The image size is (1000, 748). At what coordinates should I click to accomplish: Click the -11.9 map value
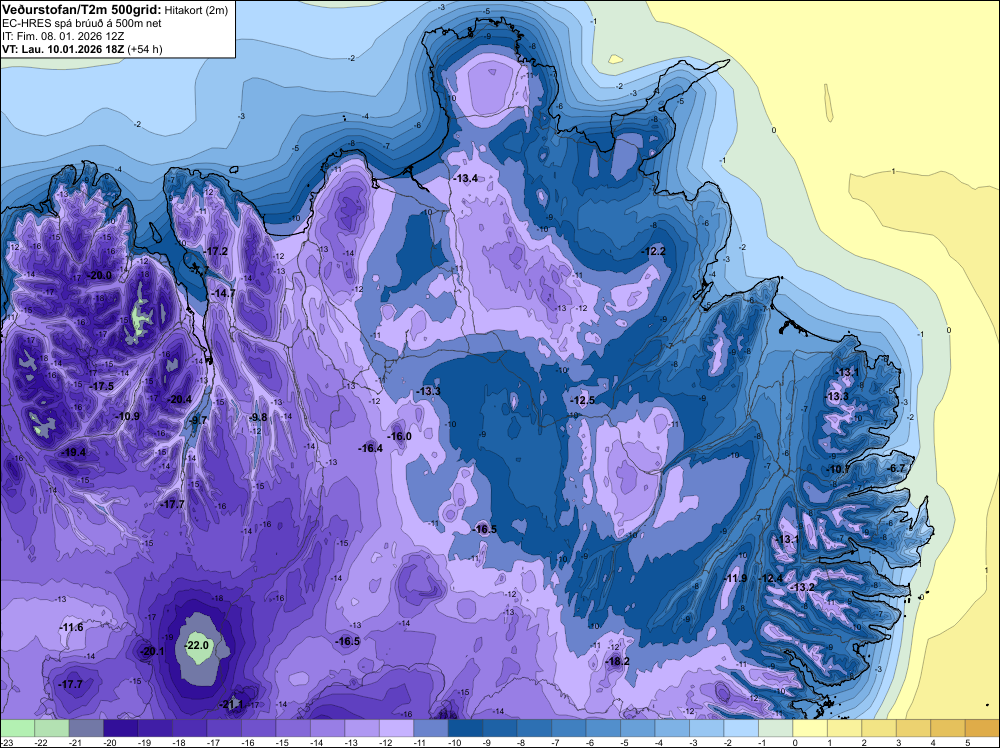[x=735, y=578]
